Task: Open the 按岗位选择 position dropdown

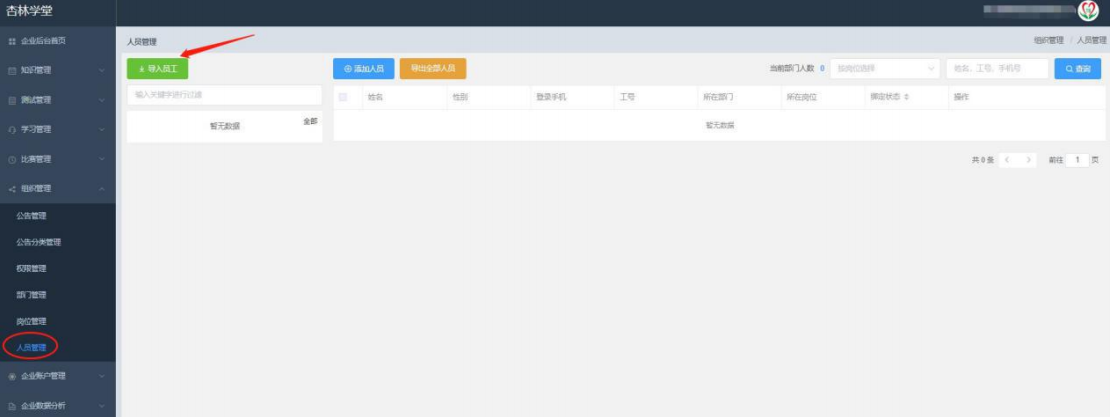Action: point(885,69)
